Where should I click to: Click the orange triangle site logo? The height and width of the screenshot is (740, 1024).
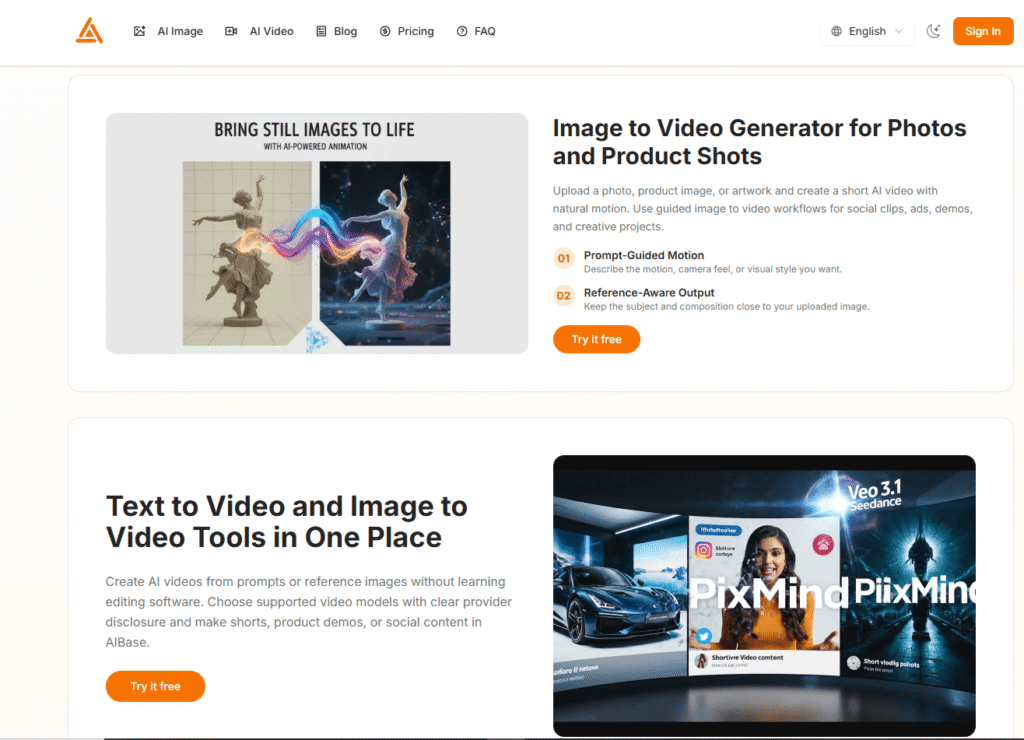pos(89,31)
